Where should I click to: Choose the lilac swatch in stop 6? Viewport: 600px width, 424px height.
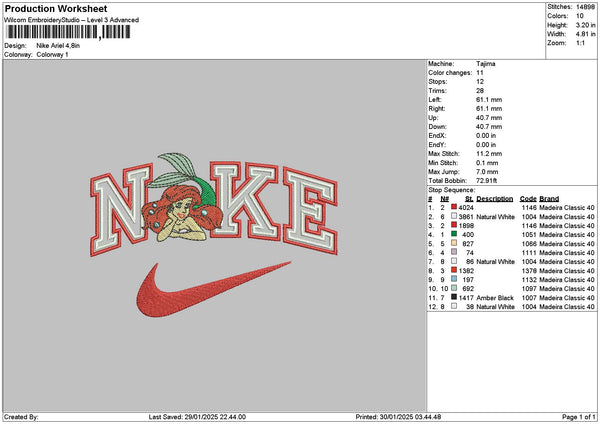(x=454, y=252)
